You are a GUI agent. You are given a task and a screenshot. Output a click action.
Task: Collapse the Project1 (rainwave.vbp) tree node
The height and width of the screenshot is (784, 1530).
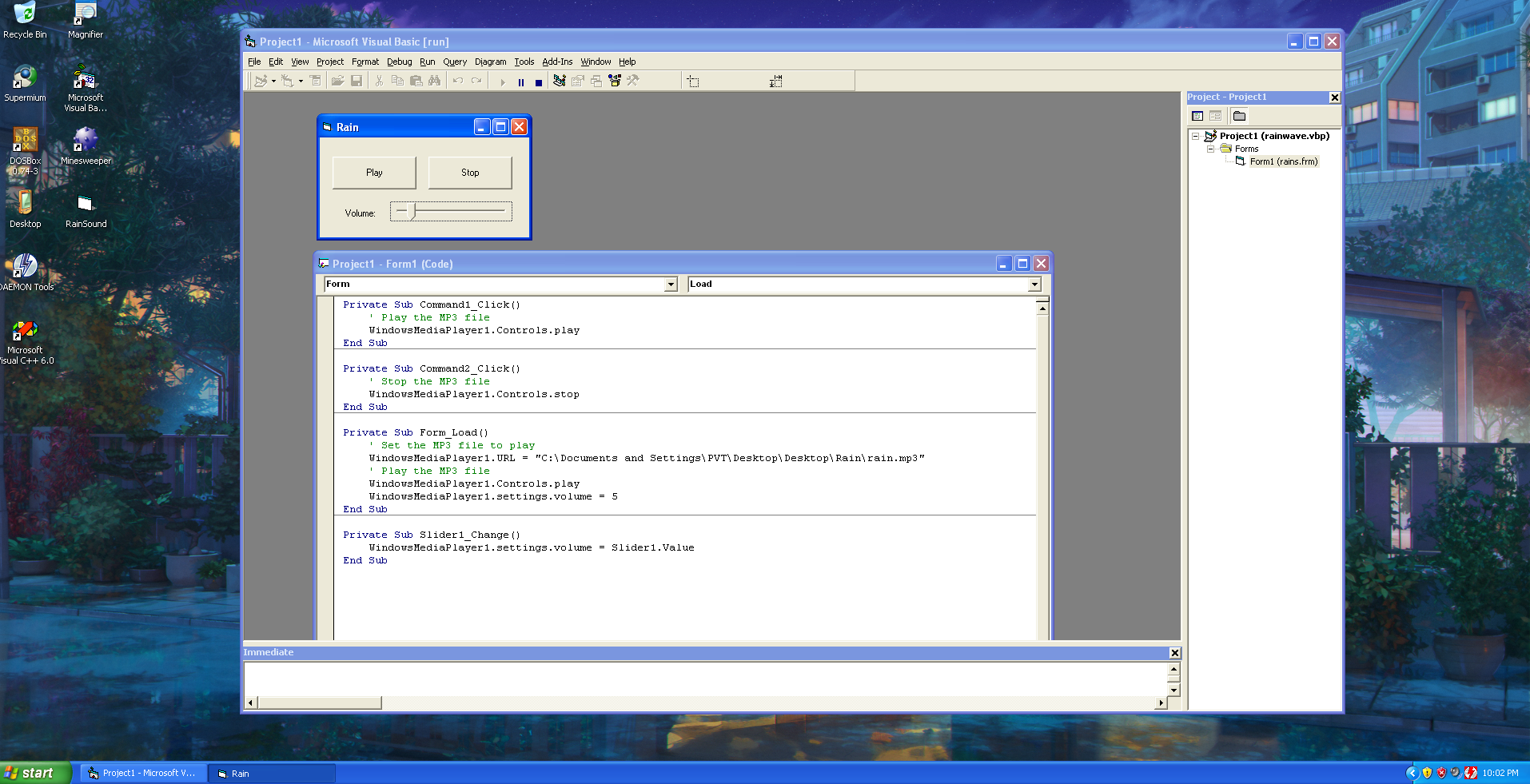tap(1196, 137)
